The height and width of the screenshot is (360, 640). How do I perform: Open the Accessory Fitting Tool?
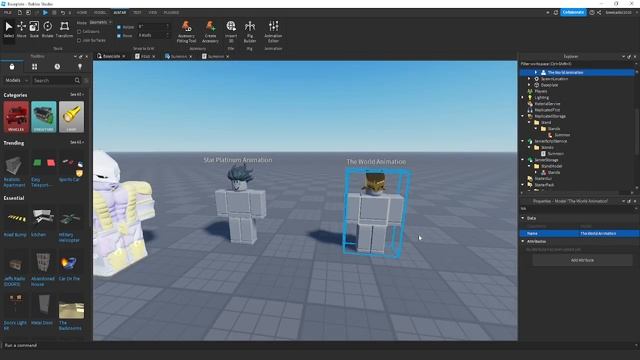coord(186,31)
